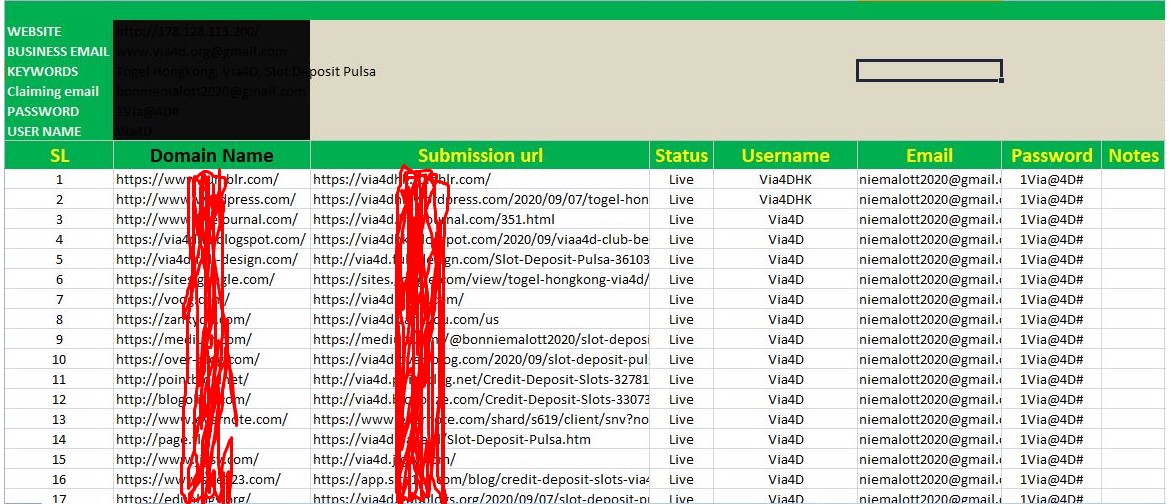Select username Via4DHK in row 2
The width and height of the screenshot is (1169, 504).
[785, 199]
